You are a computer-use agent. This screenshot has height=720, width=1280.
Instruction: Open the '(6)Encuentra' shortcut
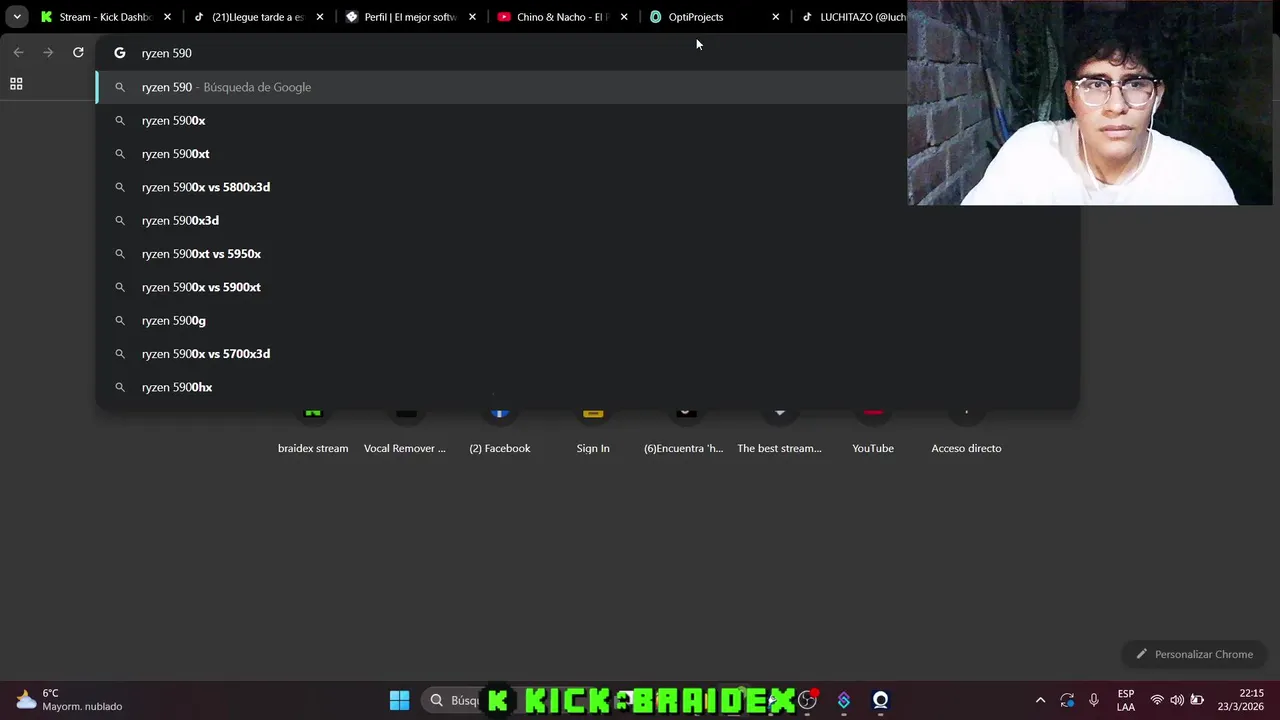click(x=684, y=432)
